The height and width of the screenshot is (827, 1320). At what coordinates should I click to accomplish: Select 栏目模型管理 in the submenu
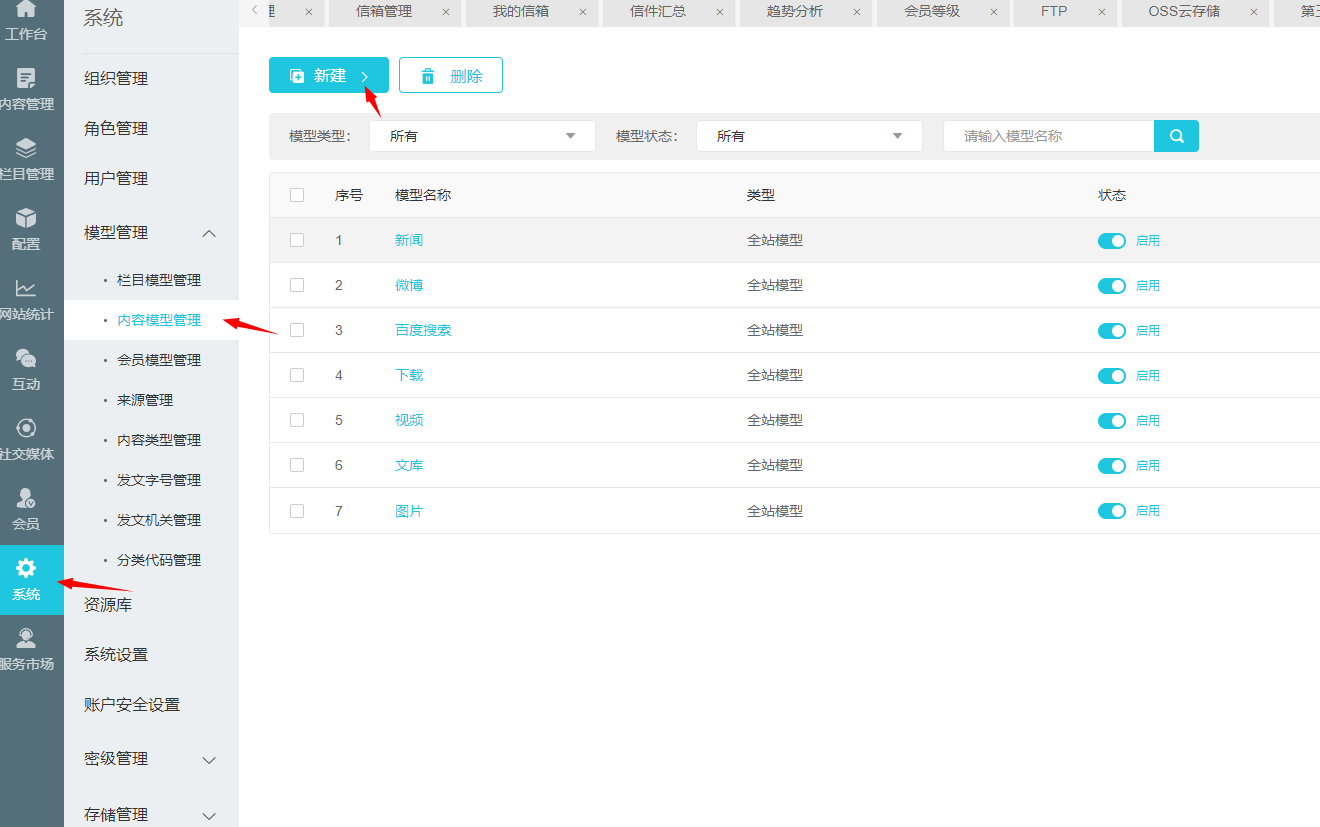pos(158,280)
